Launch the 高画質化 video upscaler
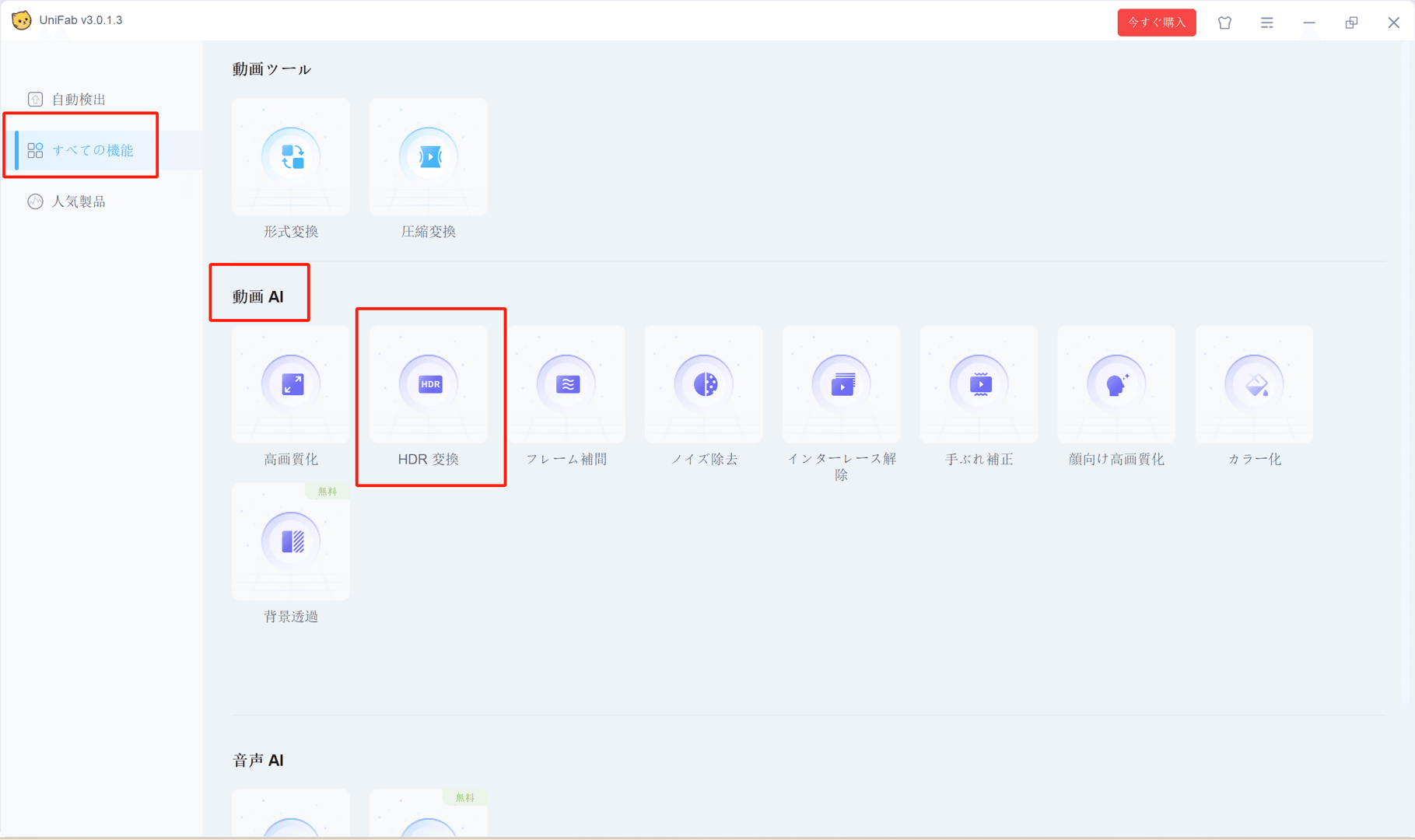This screenshot has width=1415, height=840. point(291,384)
